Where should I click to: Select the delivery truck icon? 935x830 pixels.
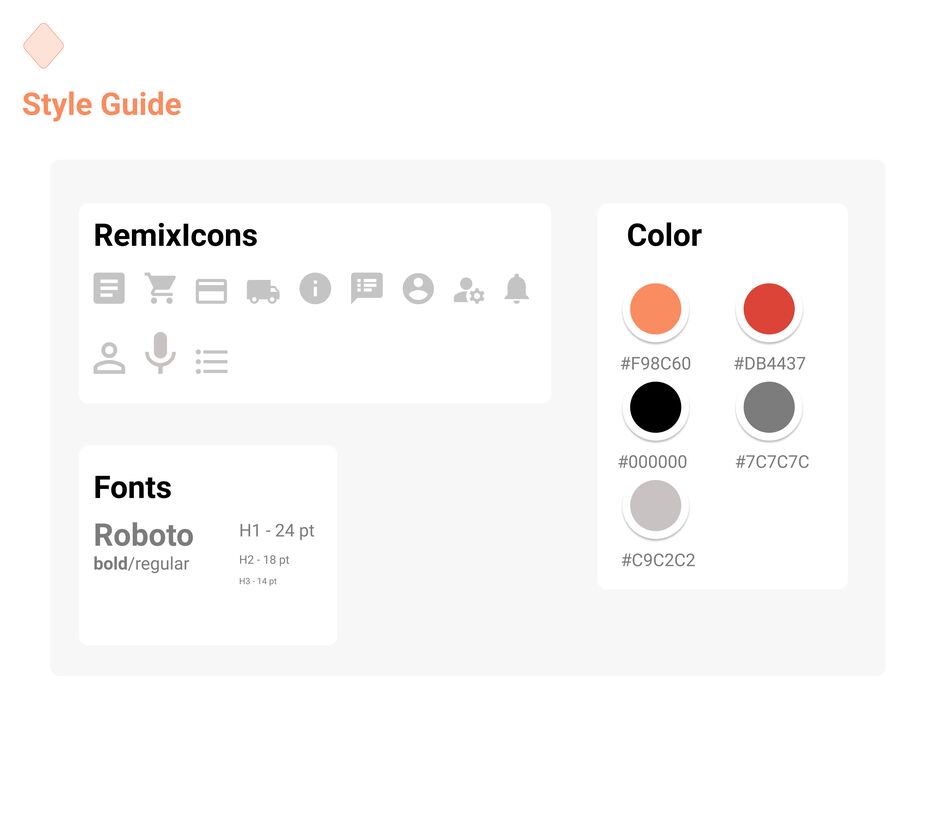(263, 292)
